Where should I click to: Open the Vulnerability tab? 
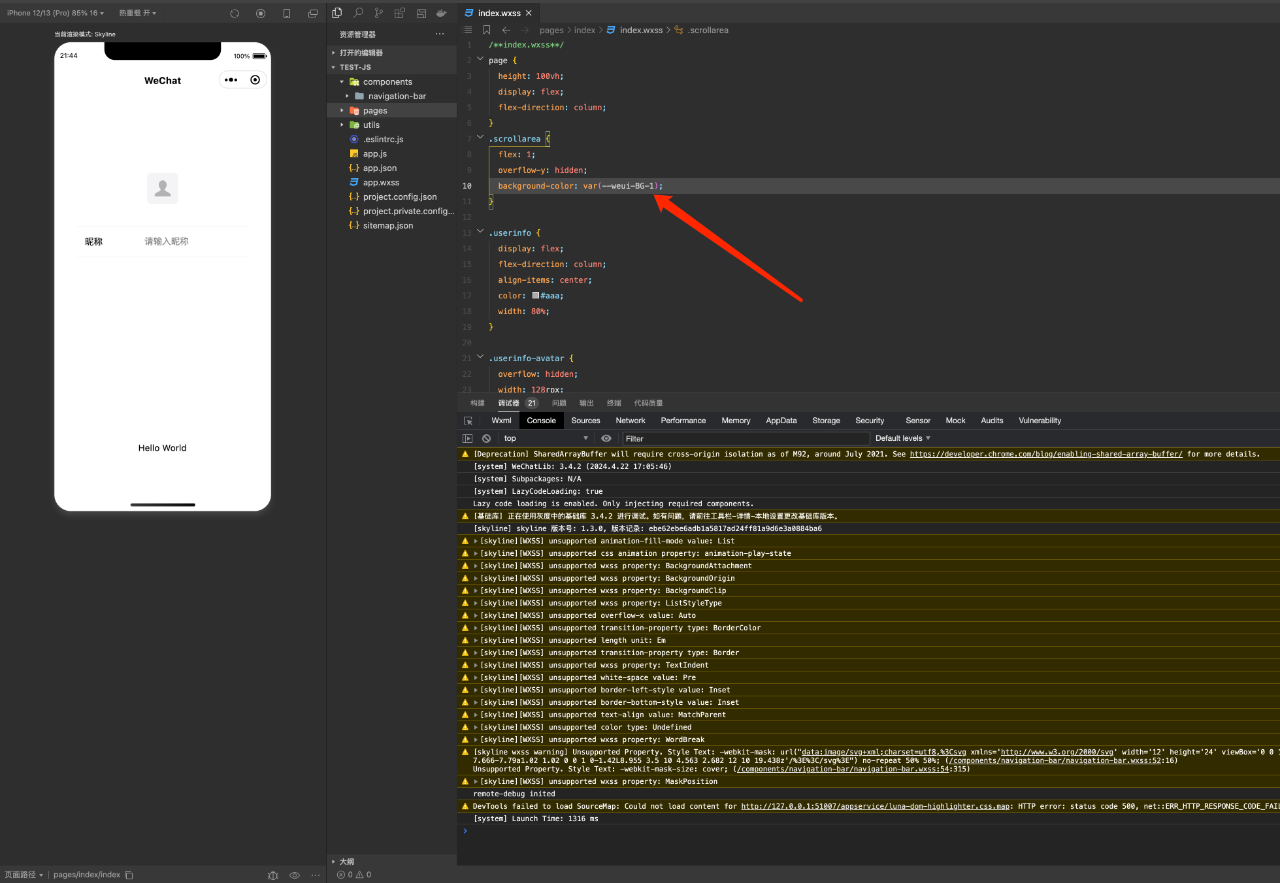coord(1040,421)
